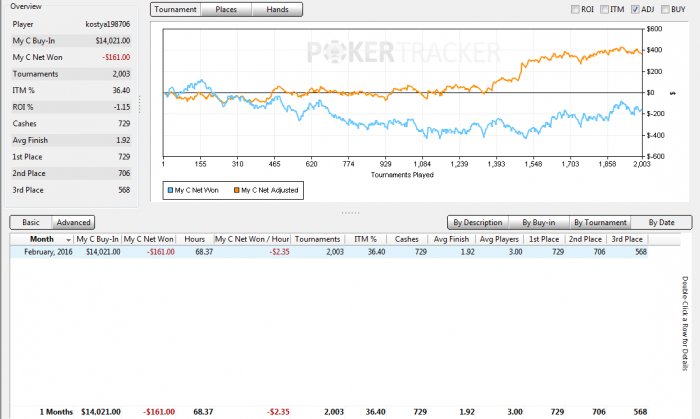Select the February, 2016 row
This screenshot has width=700, height=419.
point(329,252)
